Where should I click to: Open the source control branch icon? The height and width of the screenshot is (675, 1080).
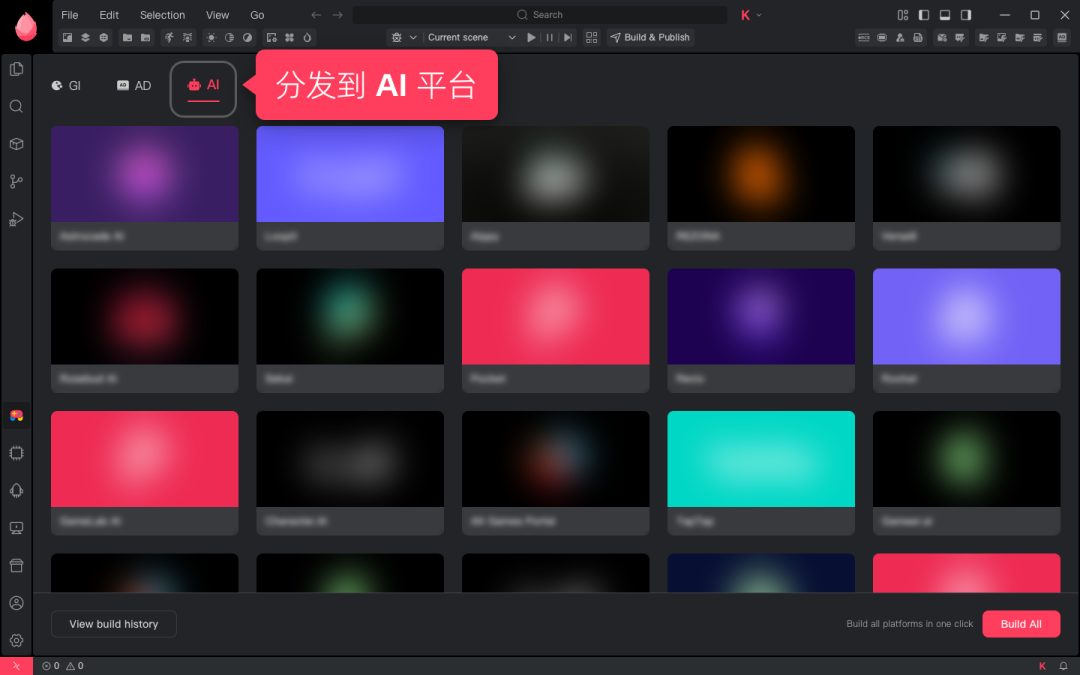tap(17, 181)
